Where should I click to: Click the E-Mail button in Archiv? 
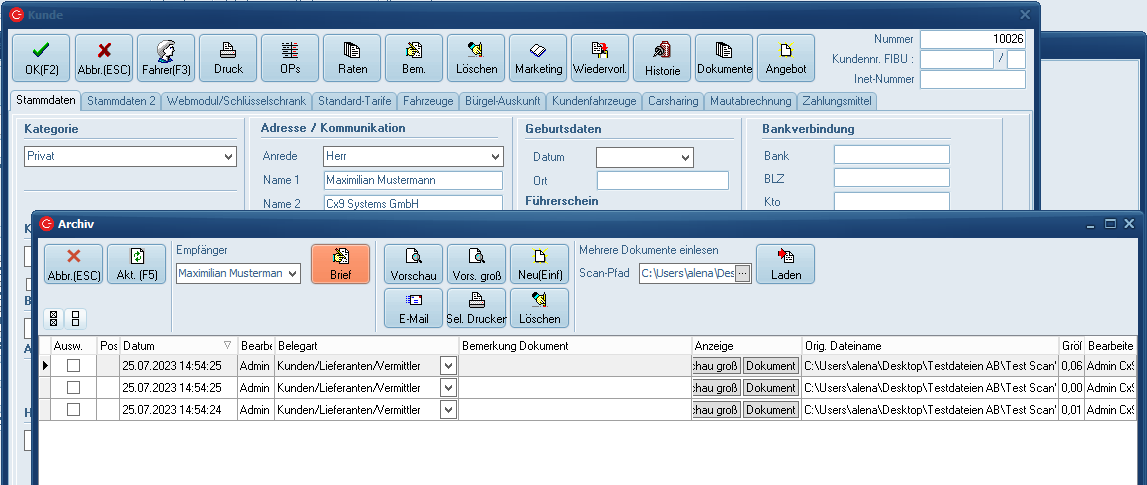pyautogui.click(x=414, y=308)
